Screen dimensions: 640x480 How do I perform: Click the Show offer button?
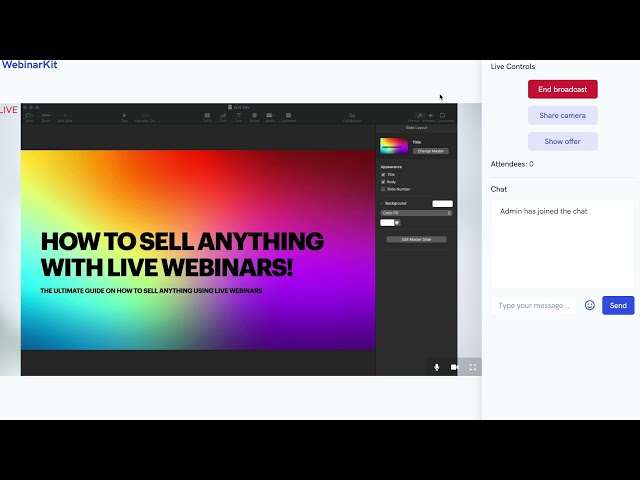click(x=562, y=141)
